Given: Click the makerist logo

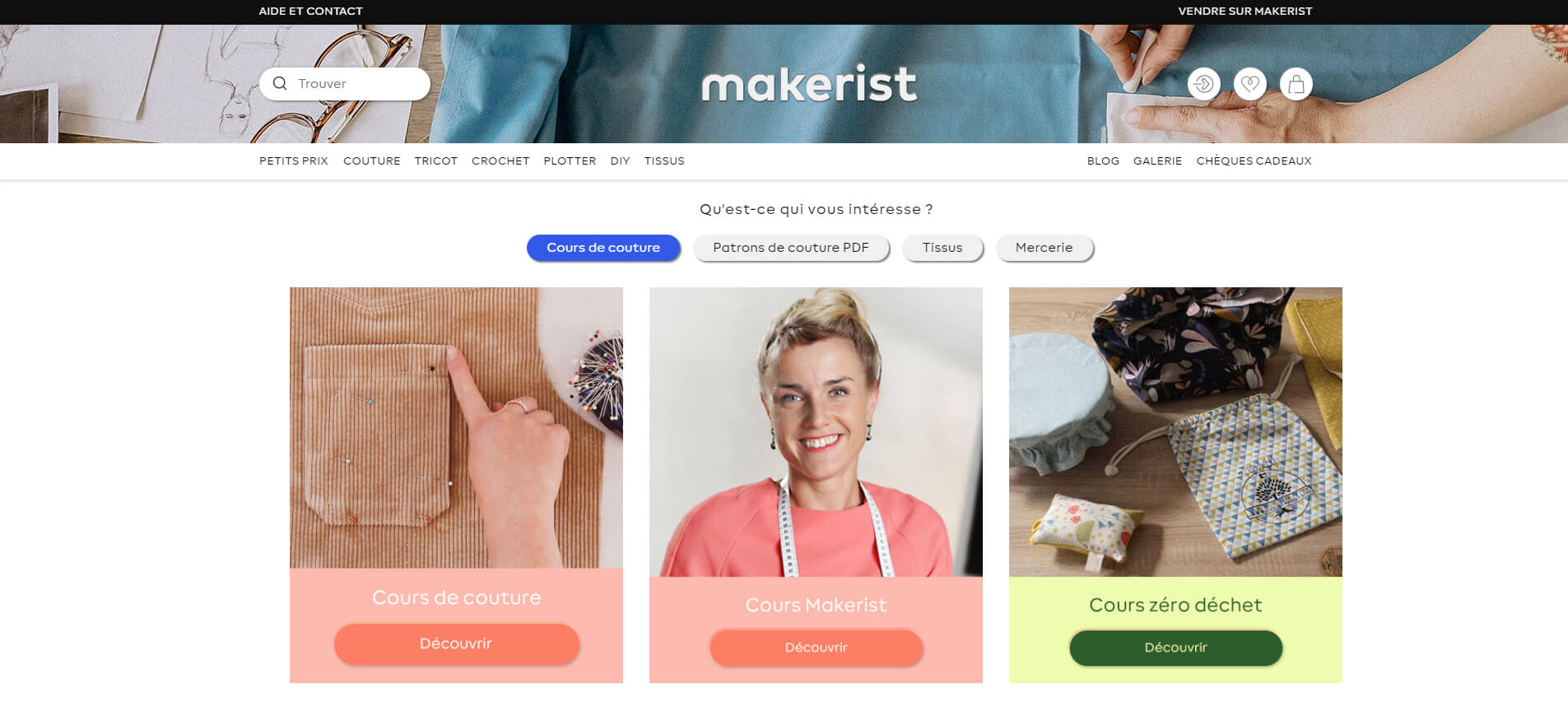Looking at the screenshot, I should 808,84.
